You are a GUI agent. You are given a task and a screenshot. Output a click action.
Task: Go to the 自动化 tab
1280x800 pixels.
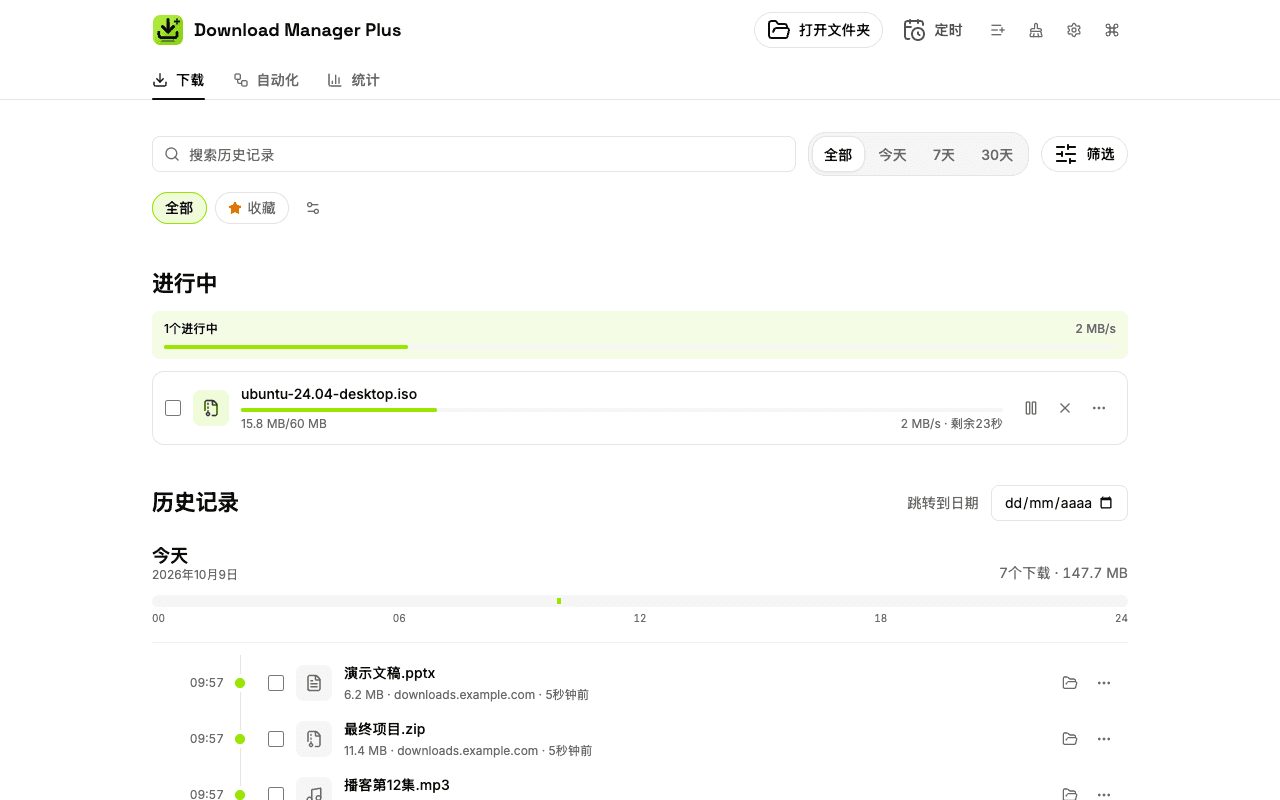click(x=266, y=80)
